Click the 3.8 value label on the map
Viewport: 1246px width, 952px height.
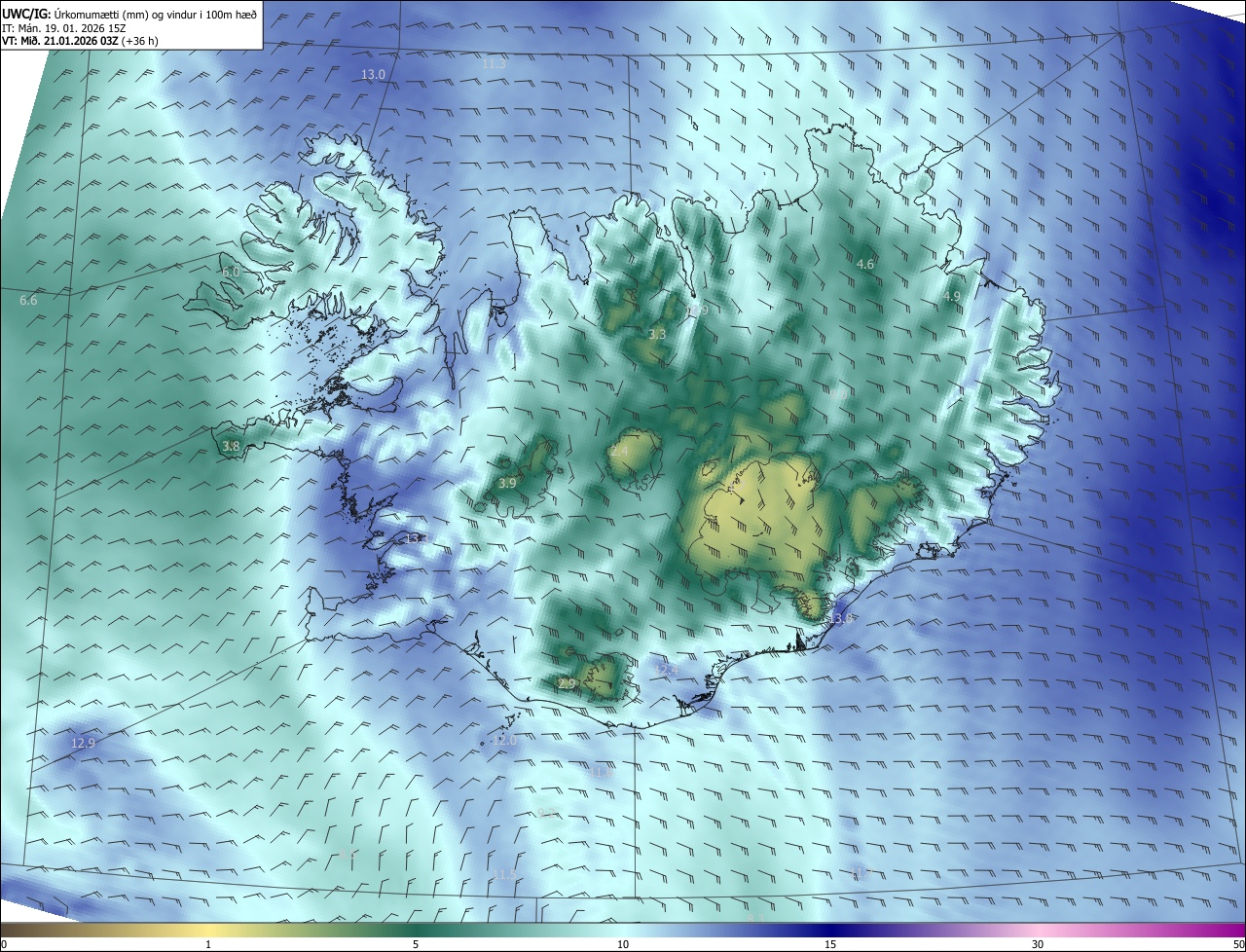(231, 447)
